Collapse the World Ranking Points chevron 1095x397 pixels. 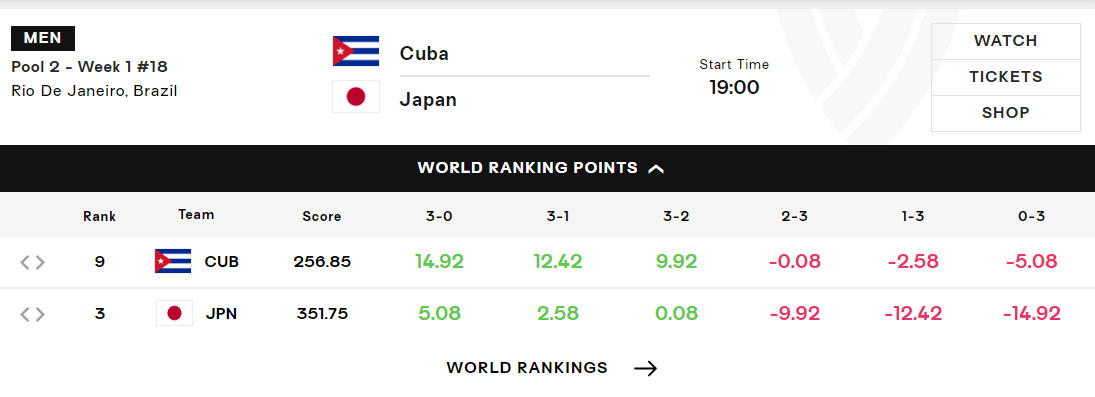(x=656, y=168)
